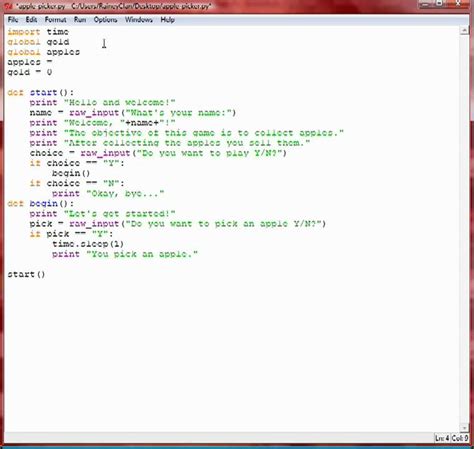Click on 'def start():' line
The image size is (474, 449).
click(x=41, y=92)
